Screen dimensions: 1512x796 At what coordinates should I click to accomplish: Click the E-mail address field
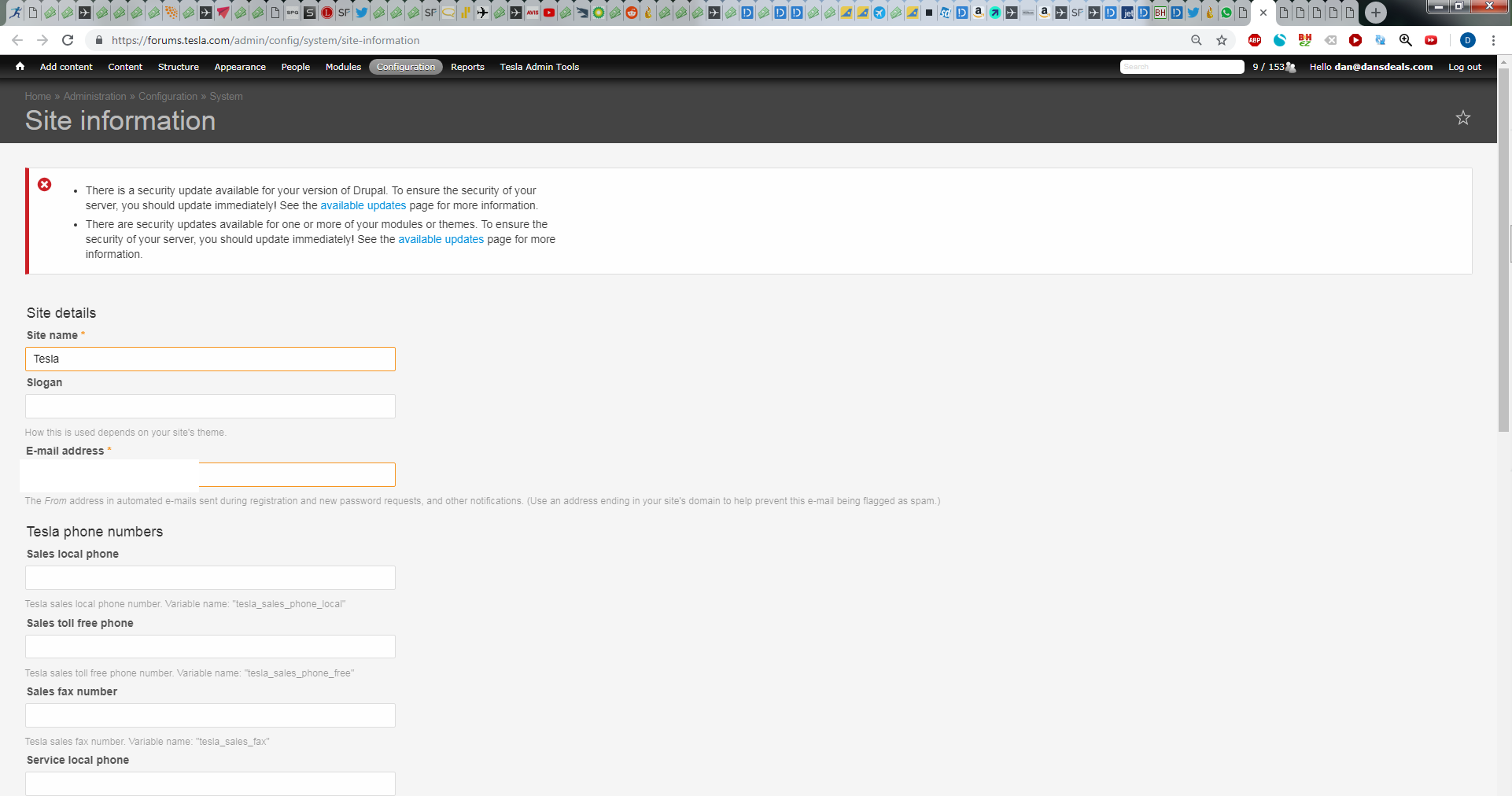click(210, 474)
